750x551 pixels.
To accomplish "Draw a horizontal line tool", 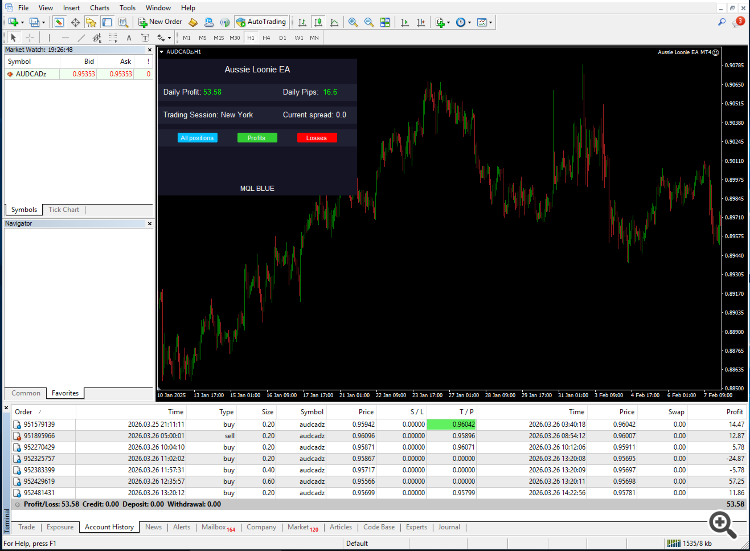I will pyautogui.click(x=66, y=37).
